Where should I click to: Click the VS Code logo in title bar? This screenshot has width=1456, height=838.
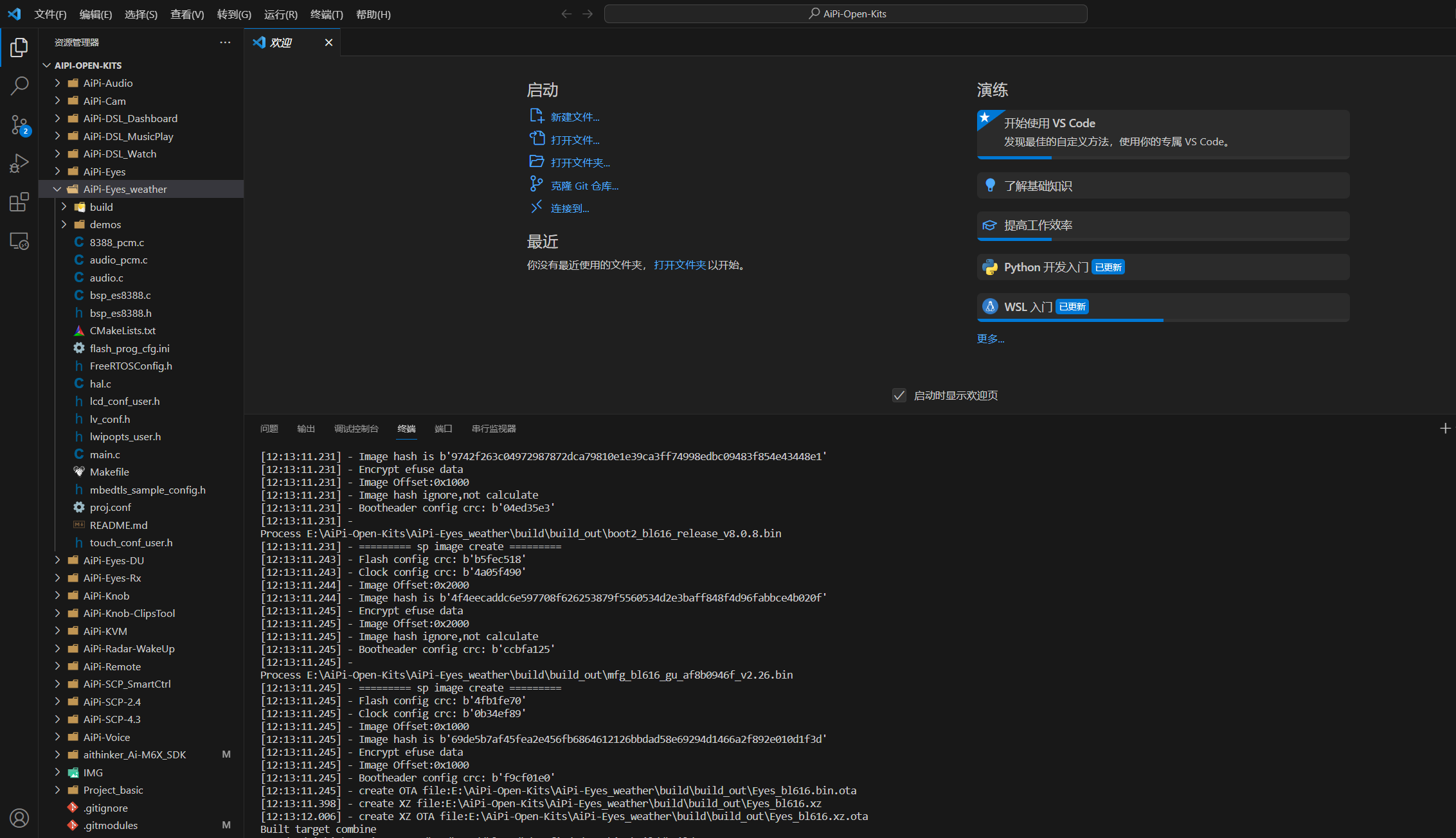pos(14,13)
